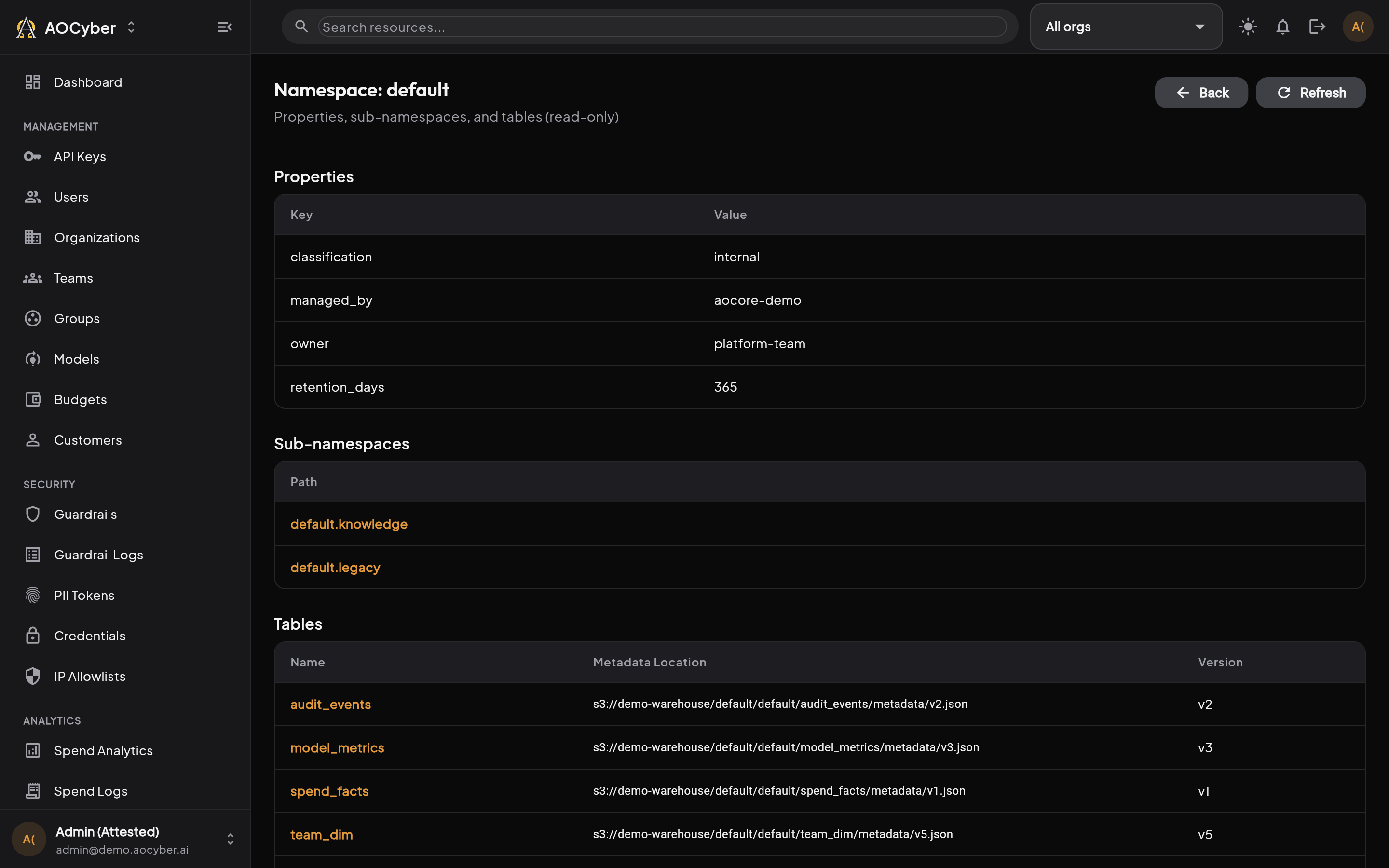The height and width of the screenshot is (868, 1389).
Task: Open Guardrail Logs in the sidebar
Action: (98, 555)
